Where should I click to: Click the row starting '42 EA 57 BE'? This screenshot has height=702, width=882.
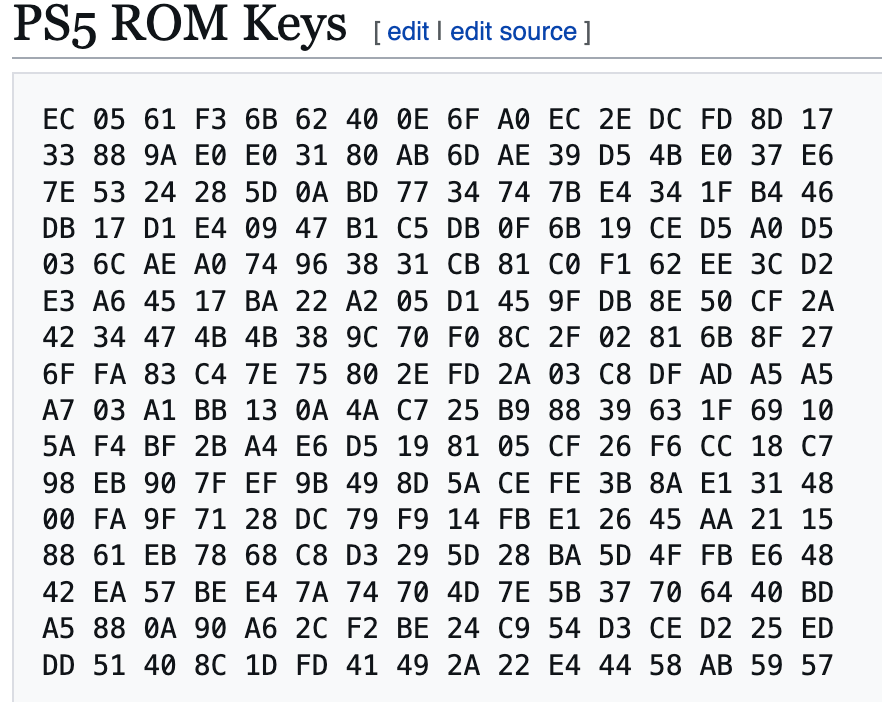coord(437,592)
